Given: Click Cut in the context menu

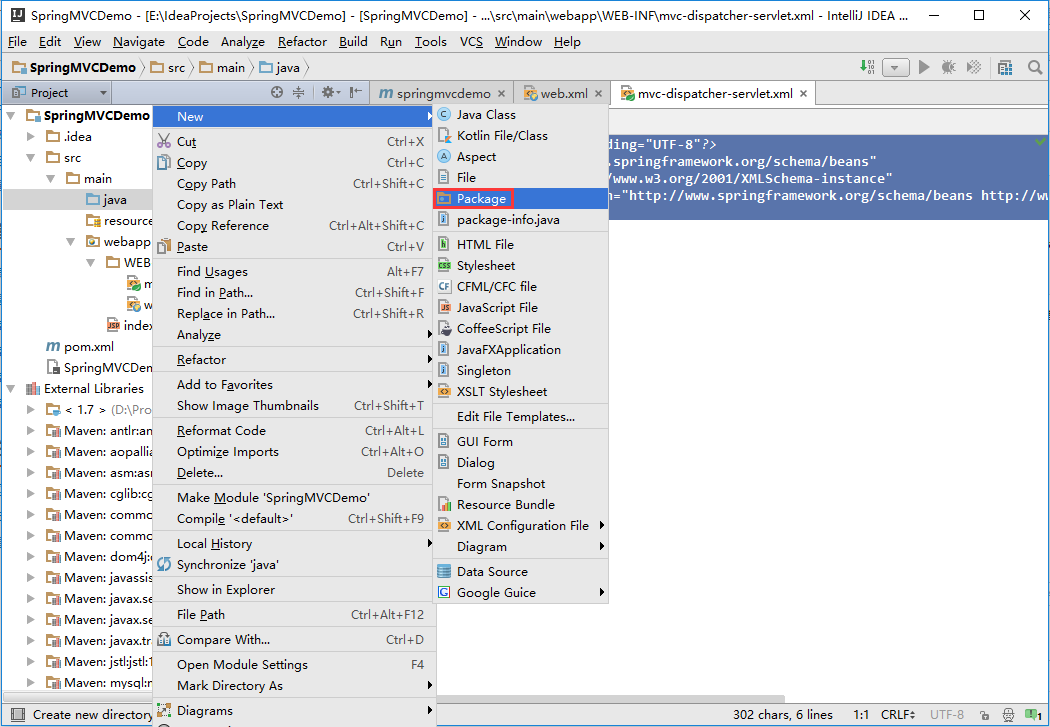Looking at the screenshot, I should pos(294,141).
